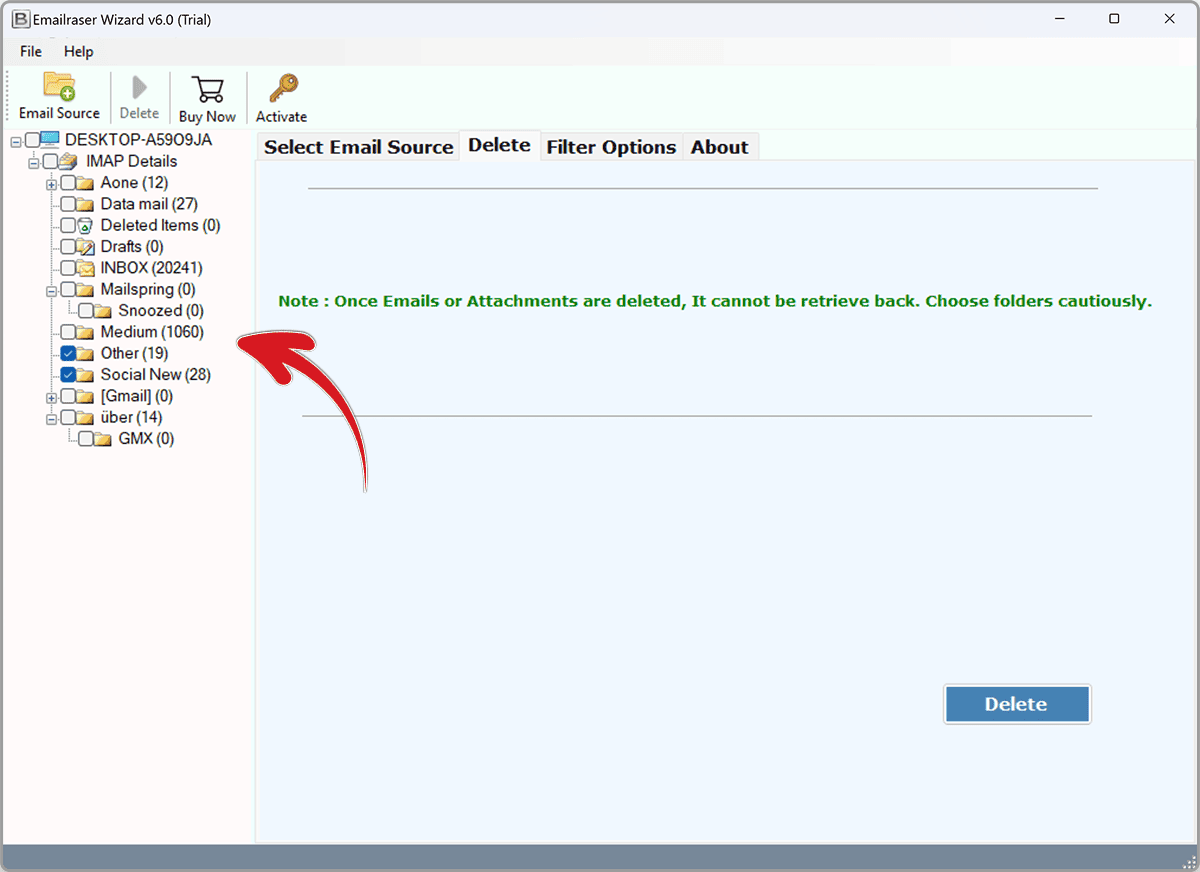Select the 'GMX (0)' tree label
The width and height of the screenshot is (1200, 872).
146,439
